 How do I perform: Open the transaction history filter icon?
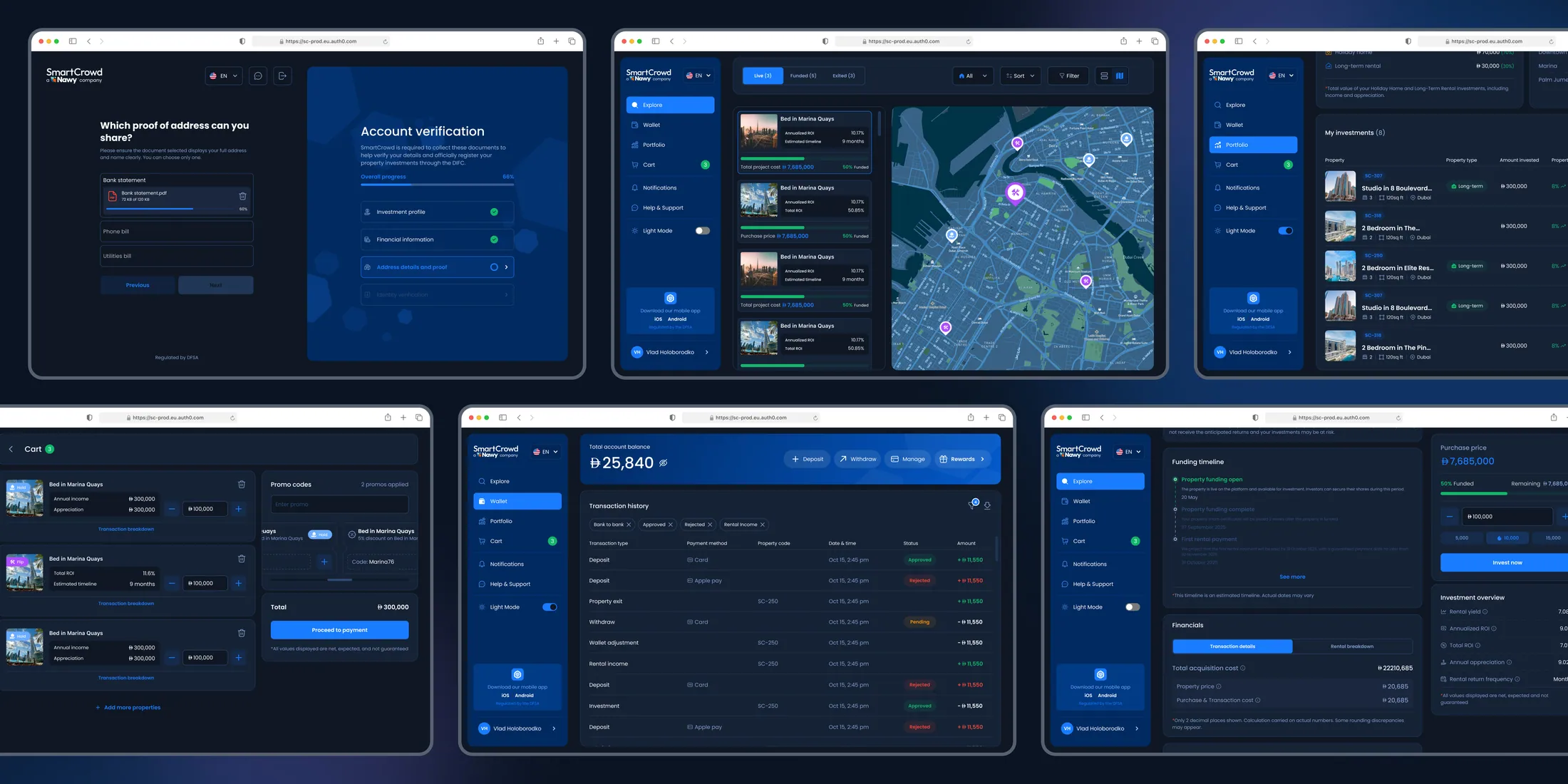(x=973, y=505)
